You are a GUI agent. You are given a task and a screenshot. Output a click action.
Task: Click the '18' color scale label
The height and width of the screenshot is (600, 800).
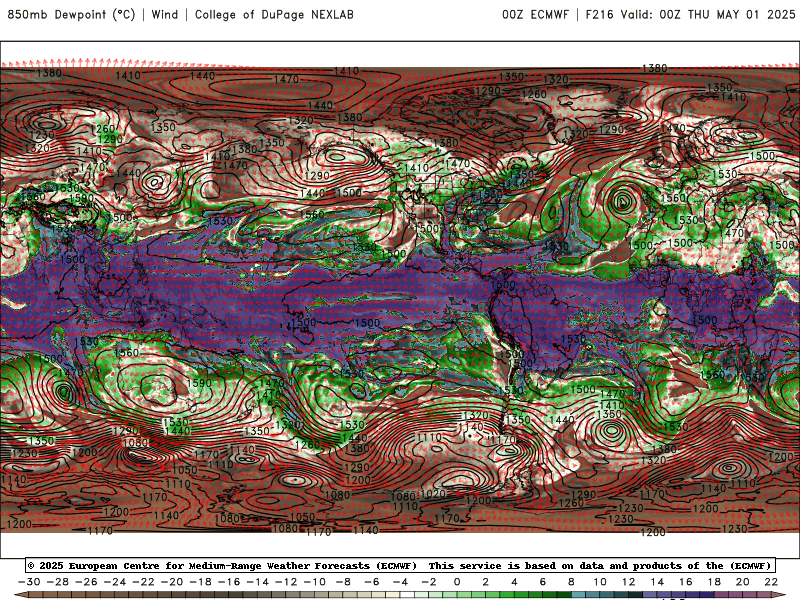pyautogui.click(x=714, y=582)
